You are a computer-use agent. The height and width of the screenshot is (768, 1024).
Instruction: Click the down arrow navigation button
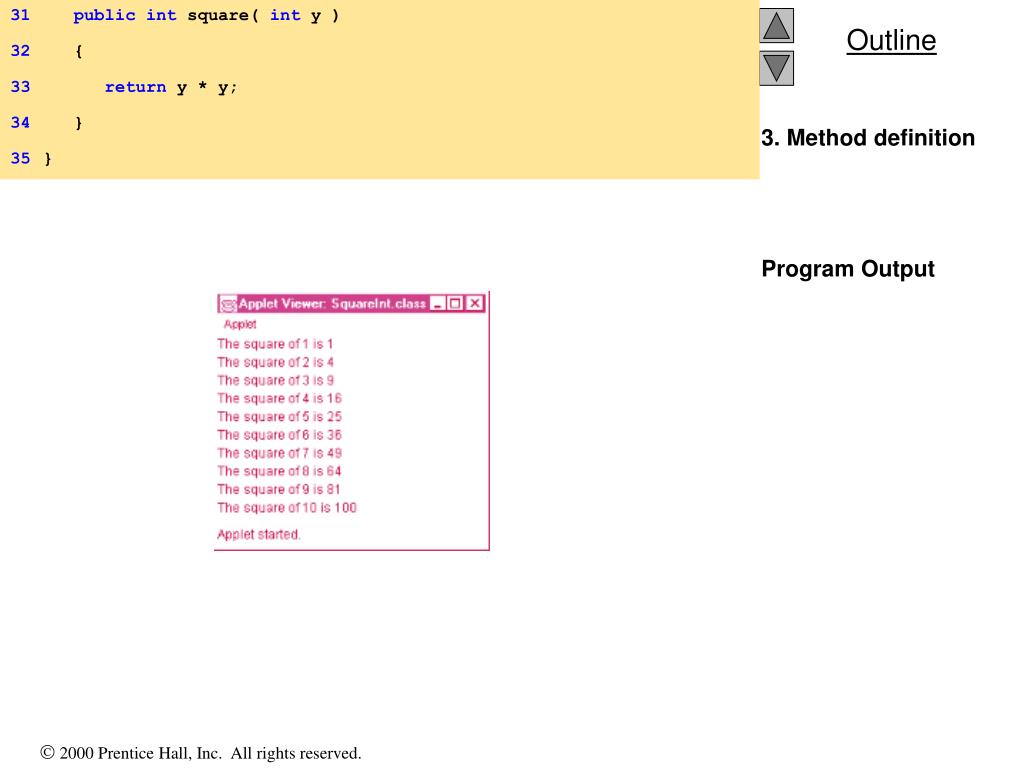(776, 69)
